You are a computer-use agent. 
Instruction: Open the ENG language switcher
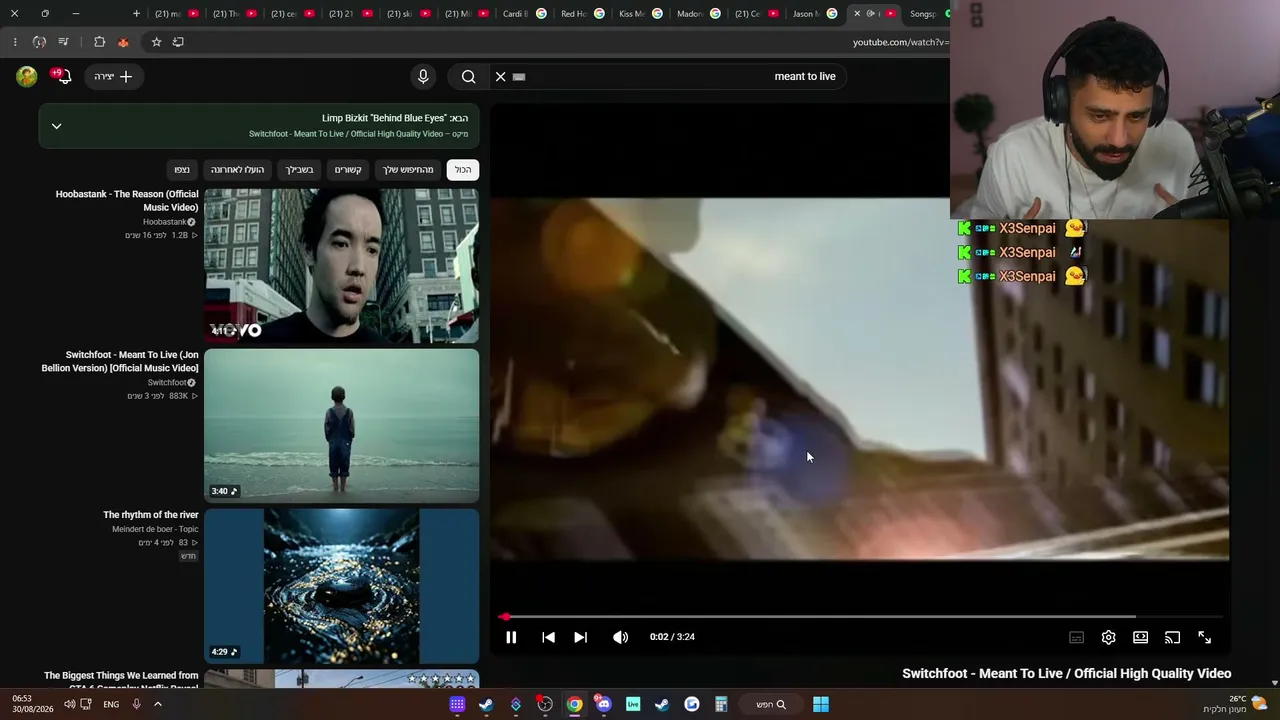click(111, 704)
